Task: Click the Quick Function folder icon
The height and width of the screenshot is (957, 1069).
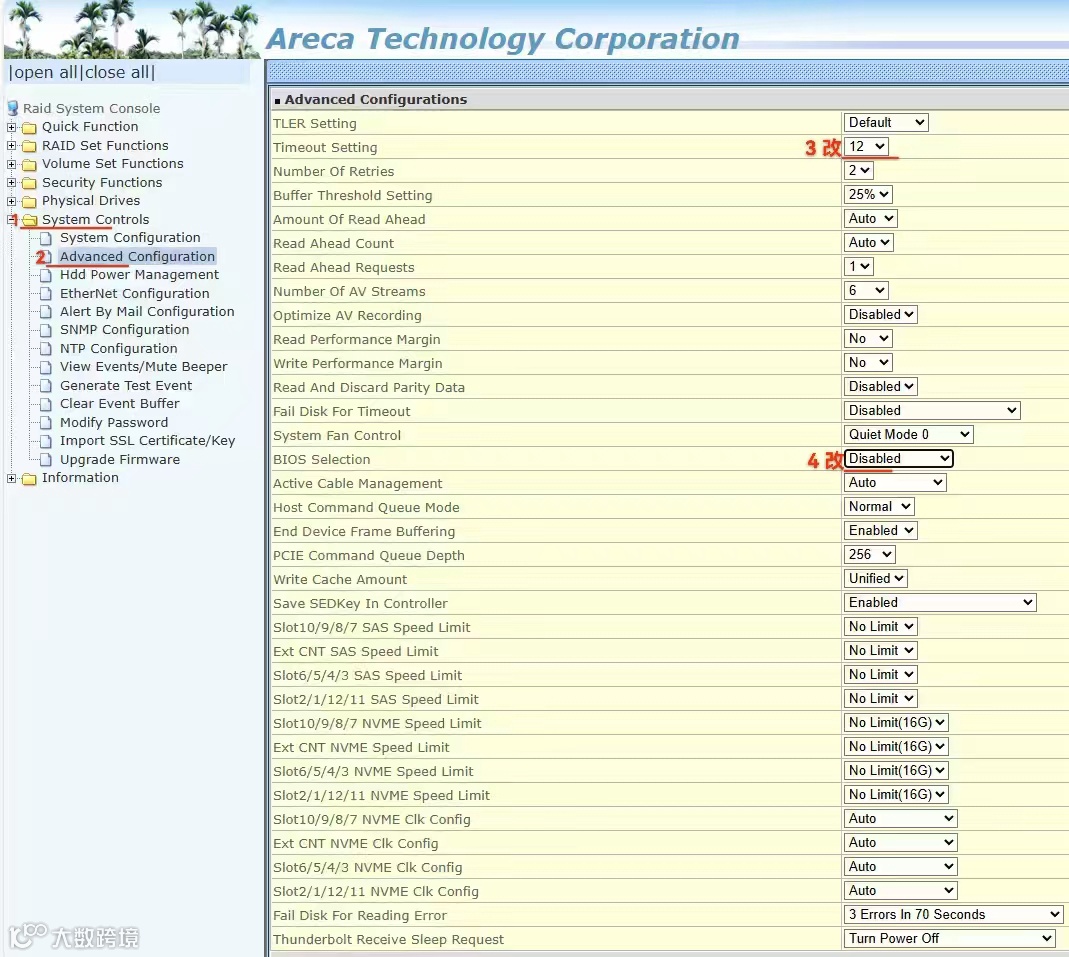Action: 29,127
